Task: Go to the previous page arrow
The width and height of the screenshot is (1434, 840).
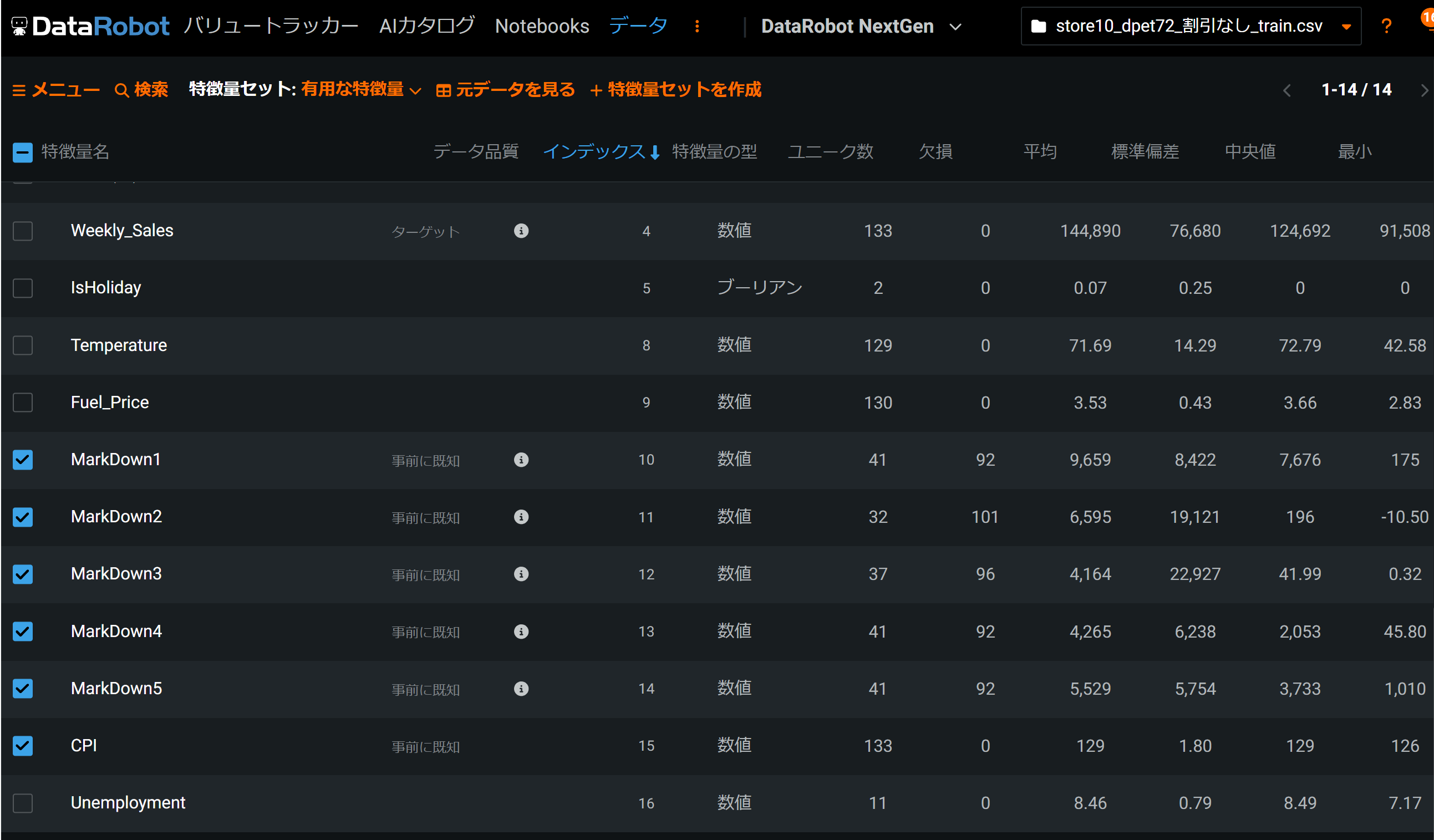Action: pyautogui.click(x=1287, y=90)
